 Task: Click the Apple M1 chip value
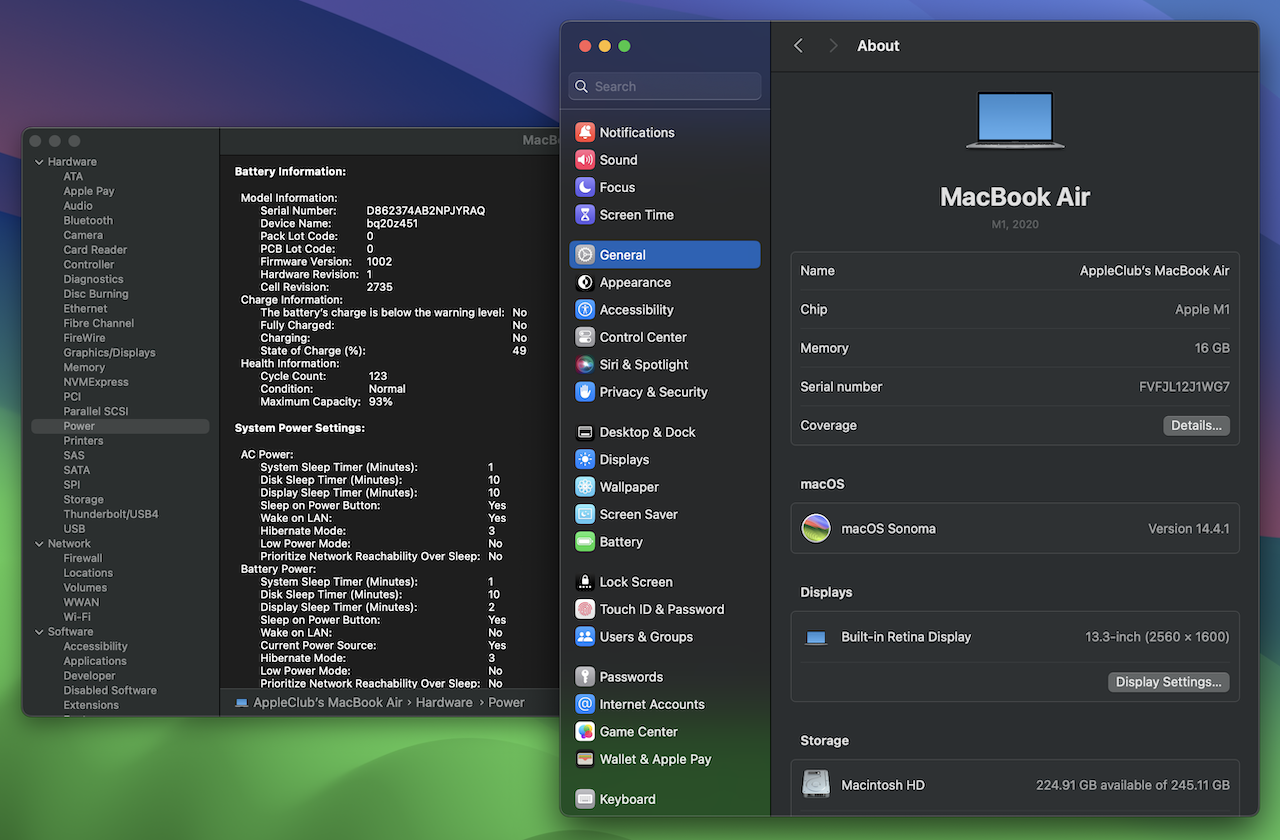click(x=1202, y=310)
